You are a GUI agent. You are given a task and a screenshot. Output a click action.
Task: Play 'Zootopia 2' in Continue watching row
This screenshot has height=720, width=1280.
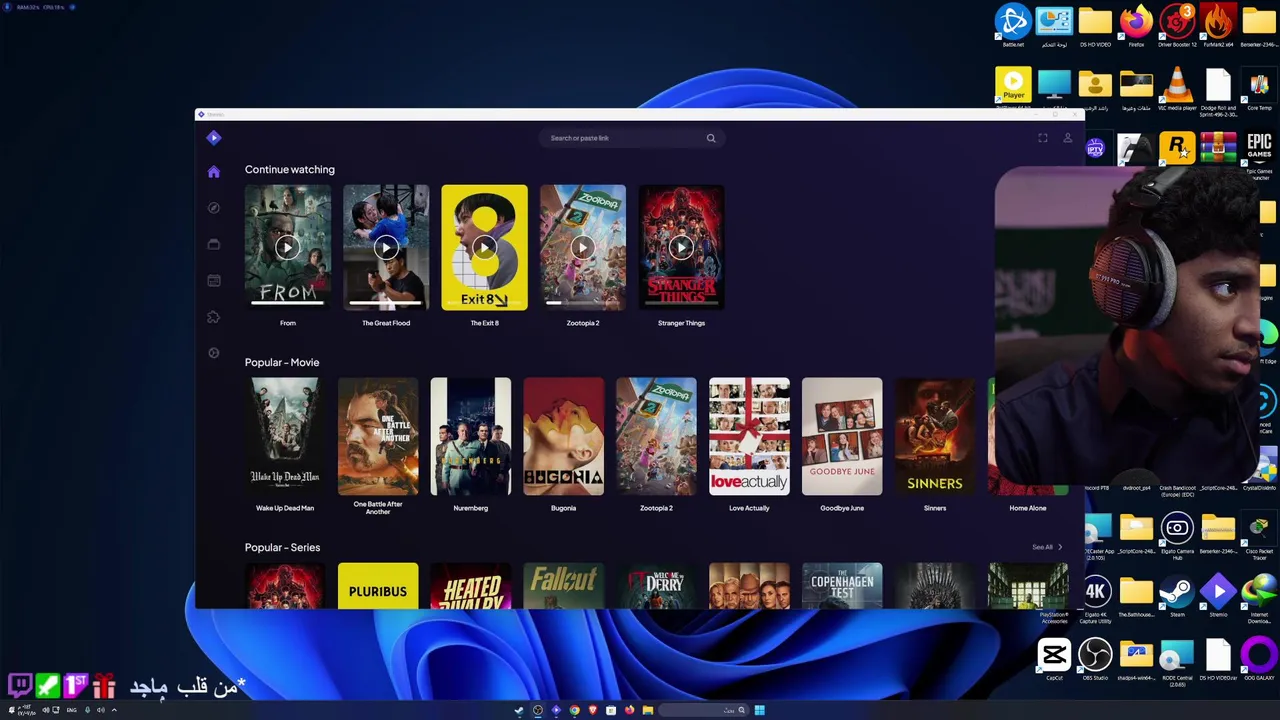[583, 247]
